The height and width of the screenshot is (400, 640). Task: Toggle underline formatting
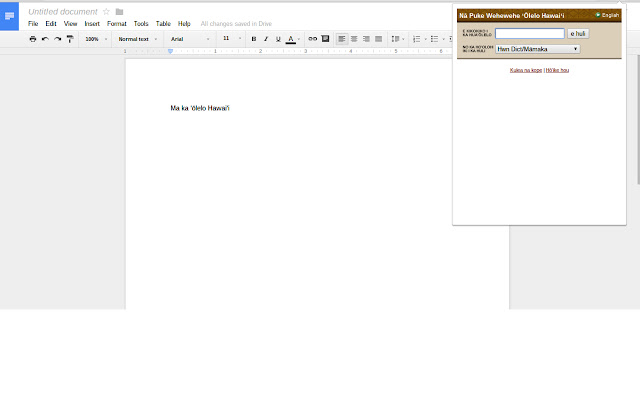pyautogui.click(x=278, y=39)
